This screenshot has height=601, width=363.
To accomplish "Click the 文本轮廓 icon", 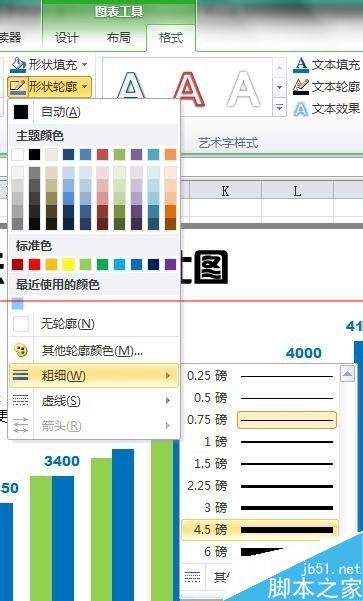I will 301,87.
